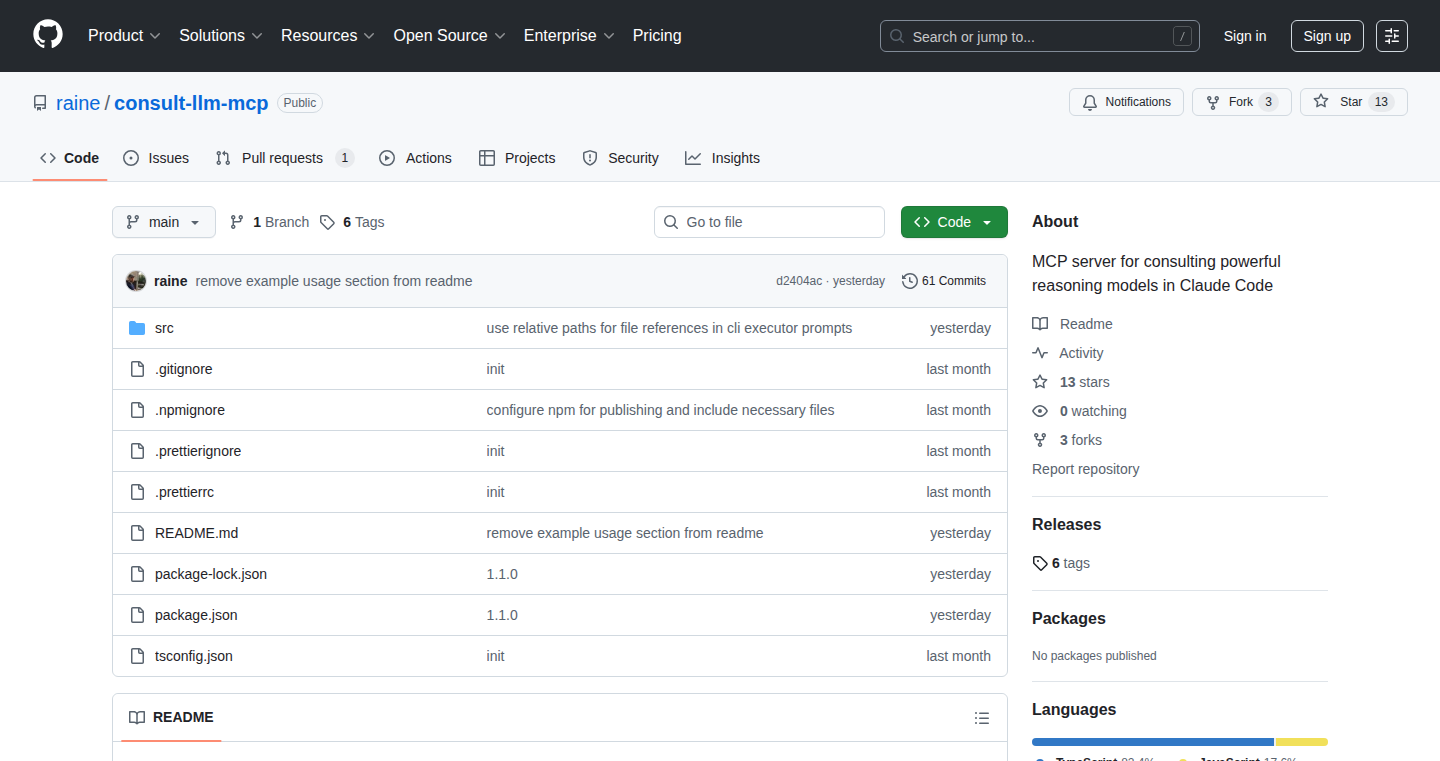The height and width of the screenshot is (761, 1440).
Task: Select the Code repository tab
Action: click(70, 158)
